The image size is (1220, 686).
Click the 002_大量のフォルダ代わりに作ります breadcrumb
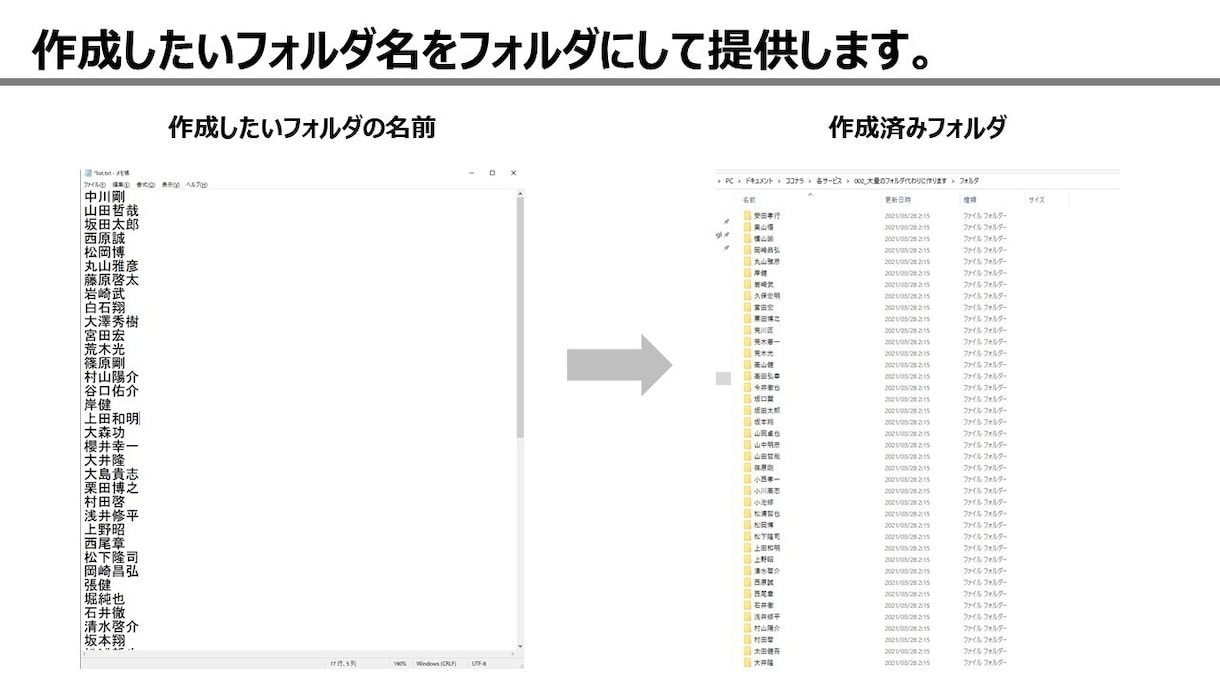900,181
